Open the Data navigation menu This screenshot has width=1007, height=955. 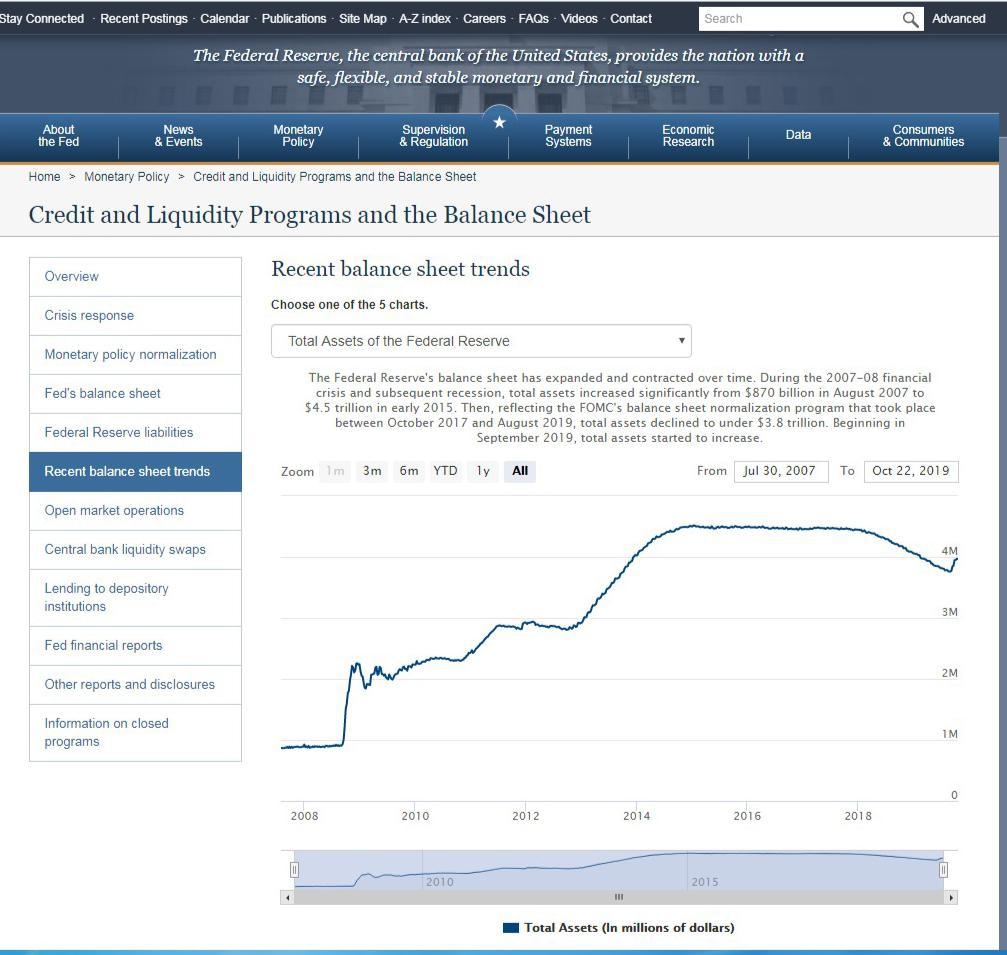click(x=798, y=136)
